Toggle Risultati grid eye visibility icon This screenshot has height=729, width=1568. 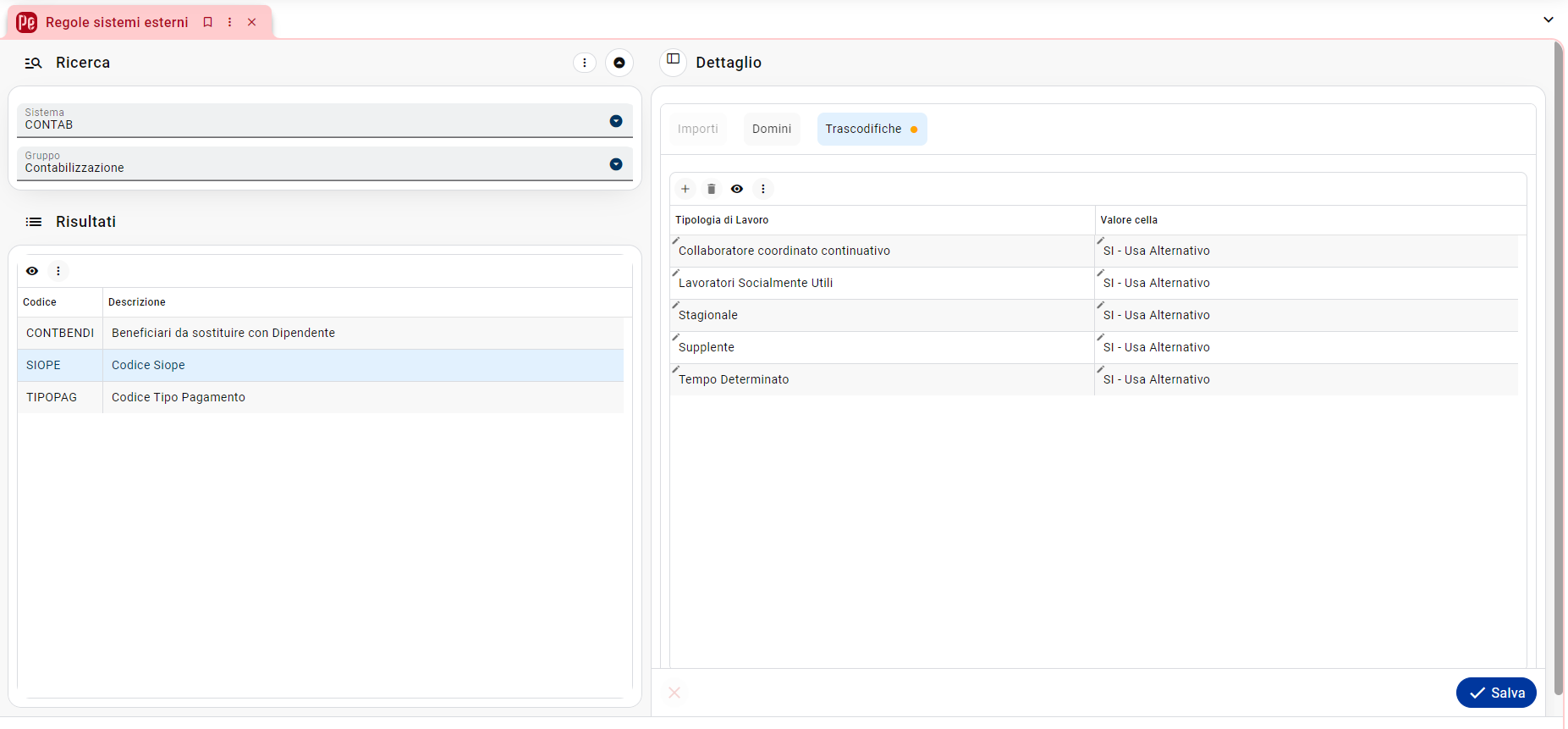(32, 271)
